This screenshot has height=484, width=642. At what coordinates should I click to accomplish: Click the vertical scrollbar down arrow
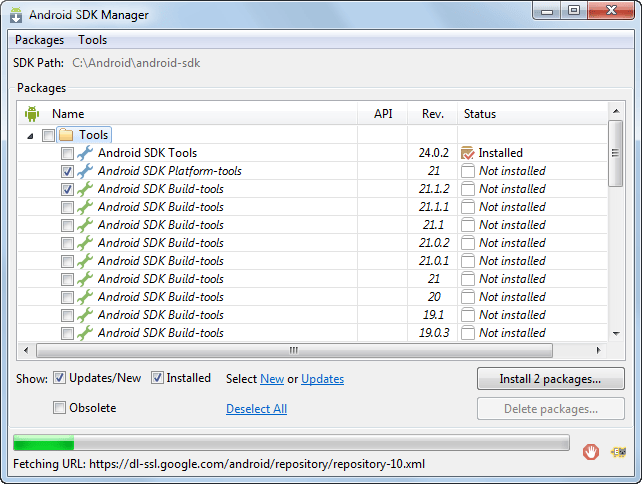point(616,334)
